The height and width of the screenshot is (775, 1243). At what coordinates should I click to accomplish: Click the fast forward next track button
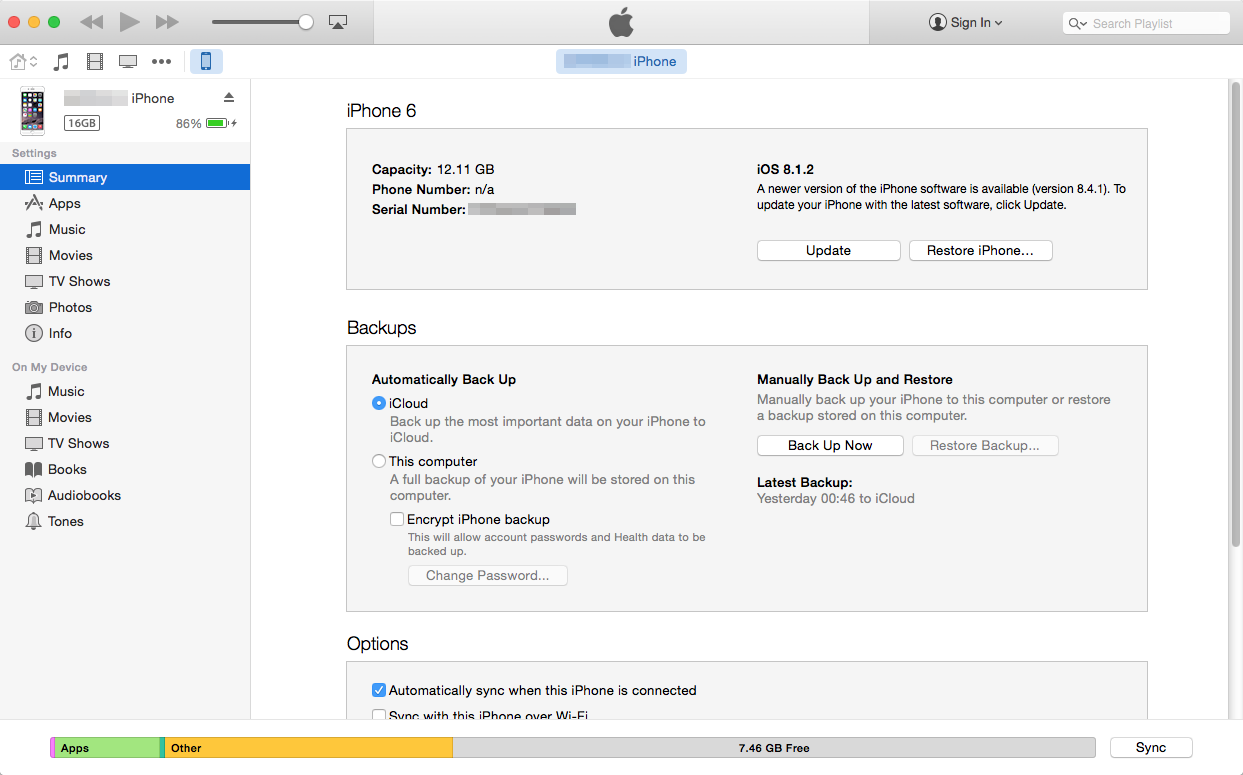tap(167, 22)
